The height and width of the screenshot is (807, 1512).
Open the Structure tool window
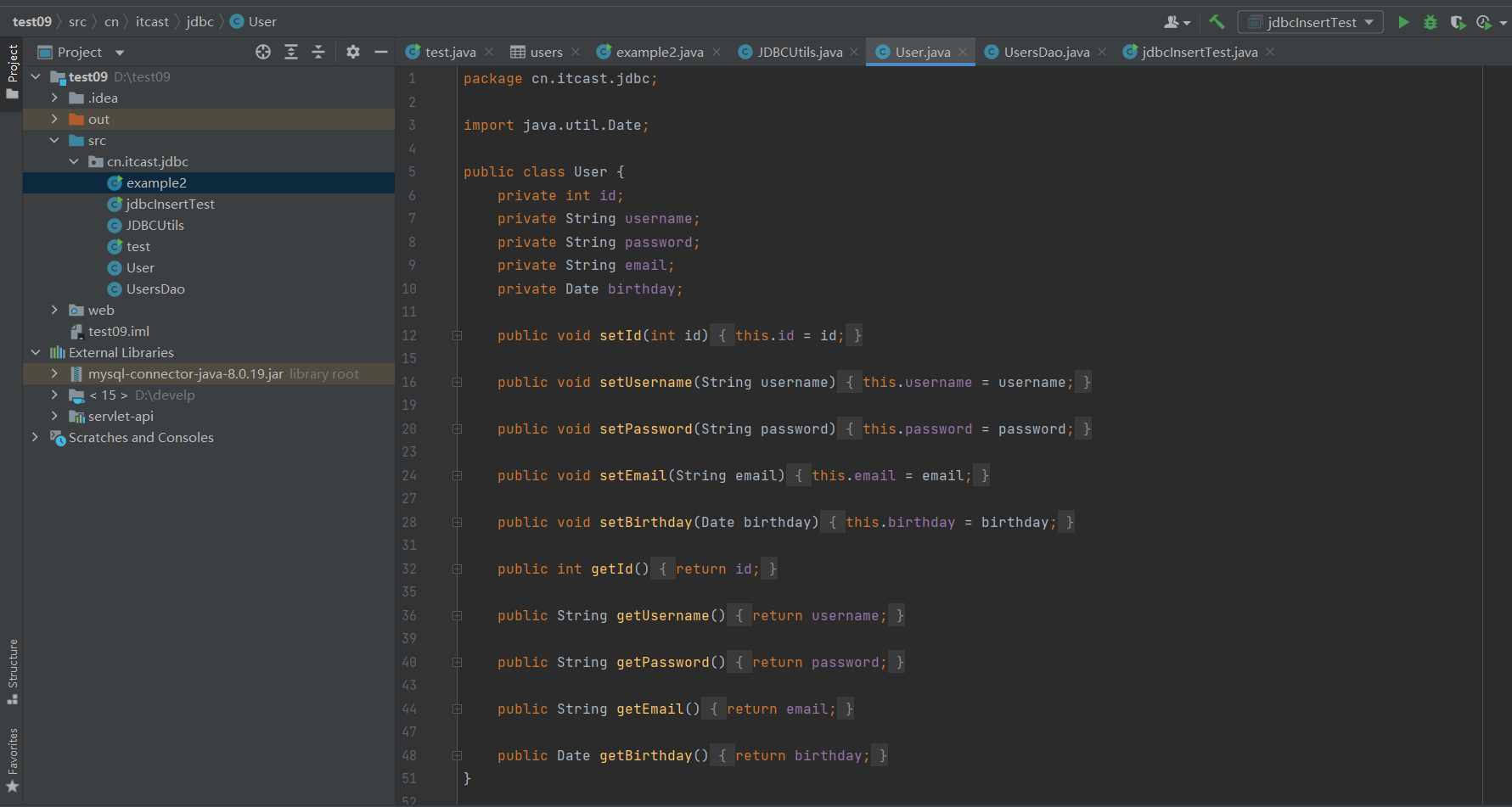coord(13,671)
